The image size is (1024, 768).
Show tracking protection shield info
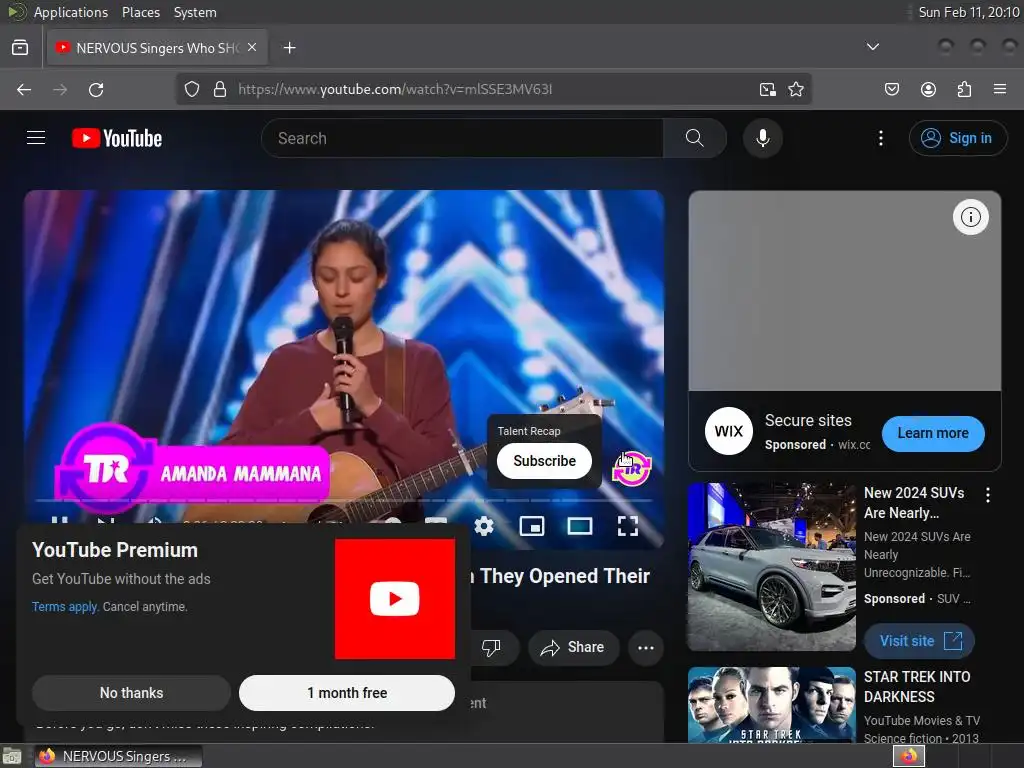click(x=191, y=89)
